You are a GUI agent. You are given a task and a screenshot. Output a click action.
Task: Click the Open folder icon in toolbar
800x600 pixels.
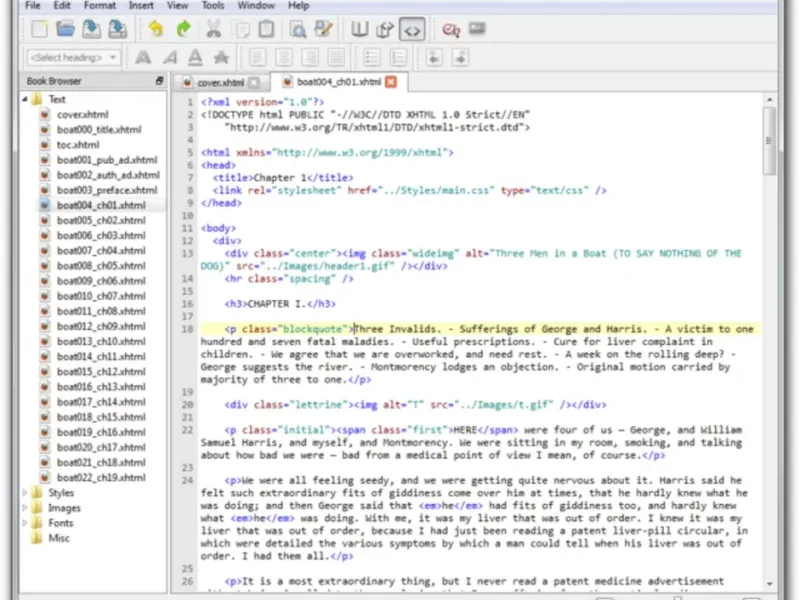64,30
